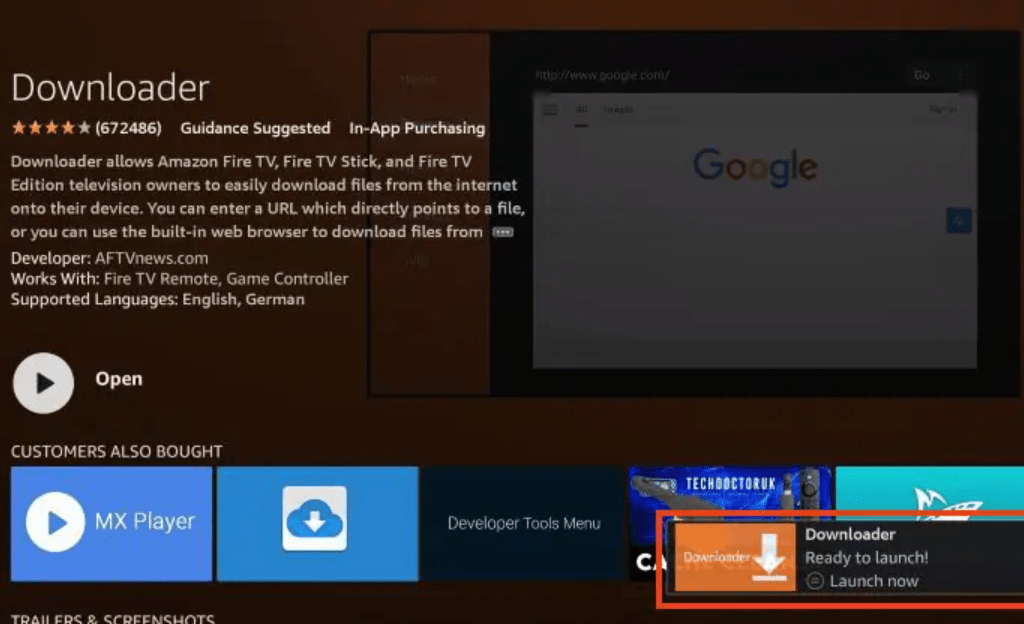This screenshot has height=624, width=1024.
Task: Click the Ready to launch! text
Action: 867,558
